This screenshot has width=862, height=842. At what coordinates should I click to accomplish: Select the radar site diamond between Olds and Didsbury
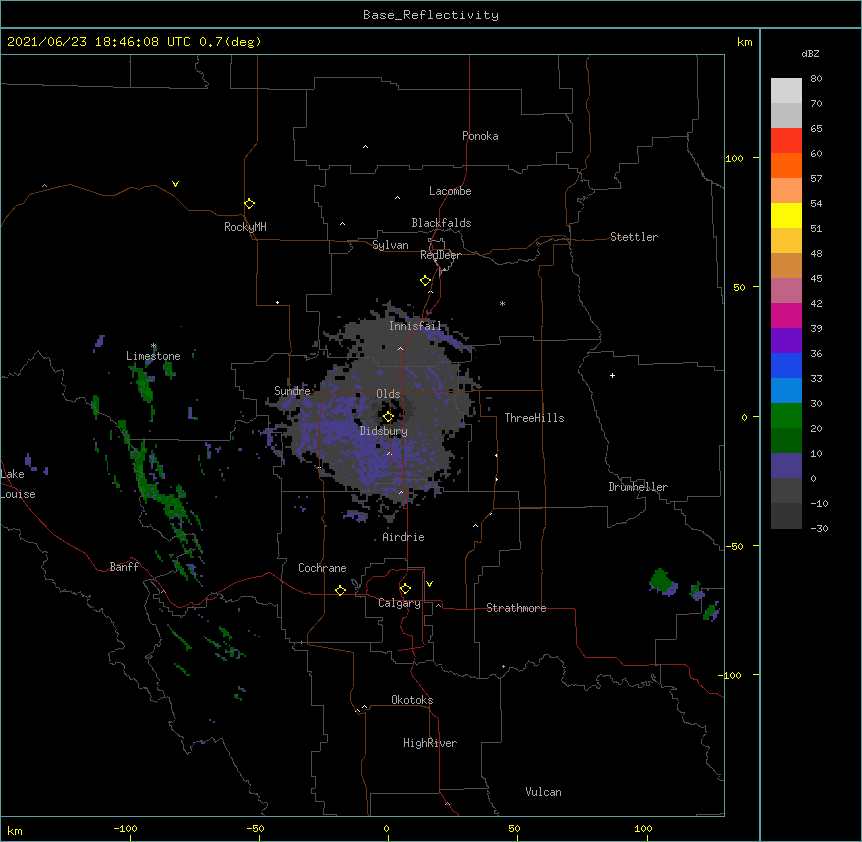[x=388, y=417]
